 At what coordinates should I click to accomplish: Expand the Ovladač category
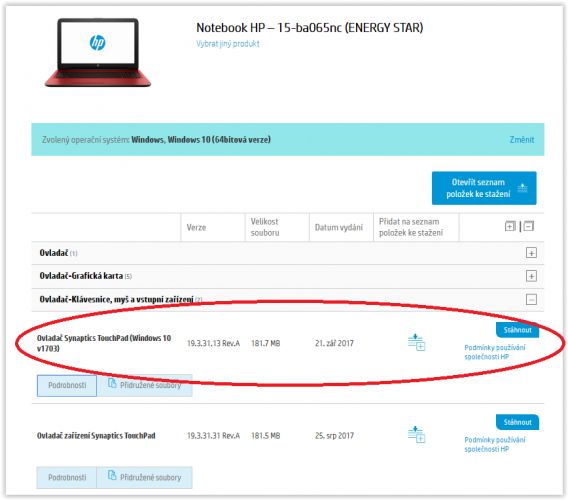click(x=531, y=253)
